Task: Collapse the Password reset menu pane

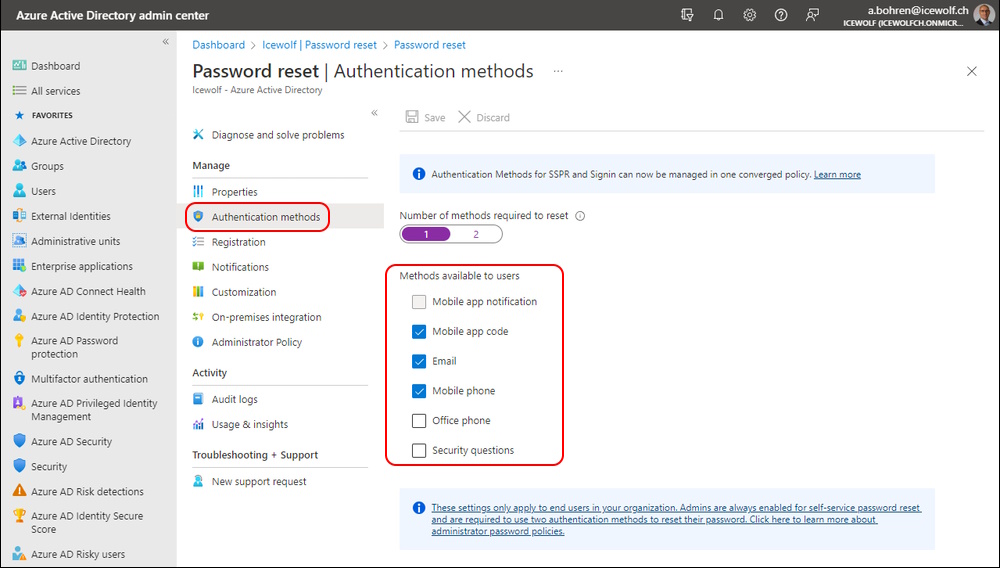Action: pos(374,113)
